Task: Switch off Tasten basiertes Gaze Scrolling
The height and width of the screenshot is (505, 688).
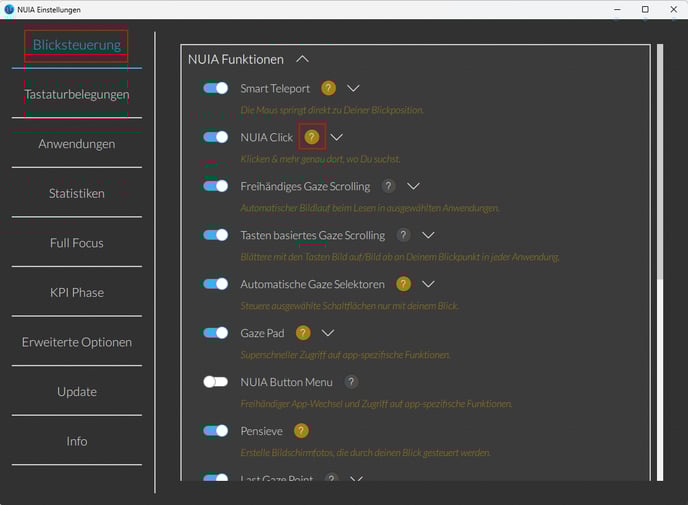Action: (x=215, y=235)
